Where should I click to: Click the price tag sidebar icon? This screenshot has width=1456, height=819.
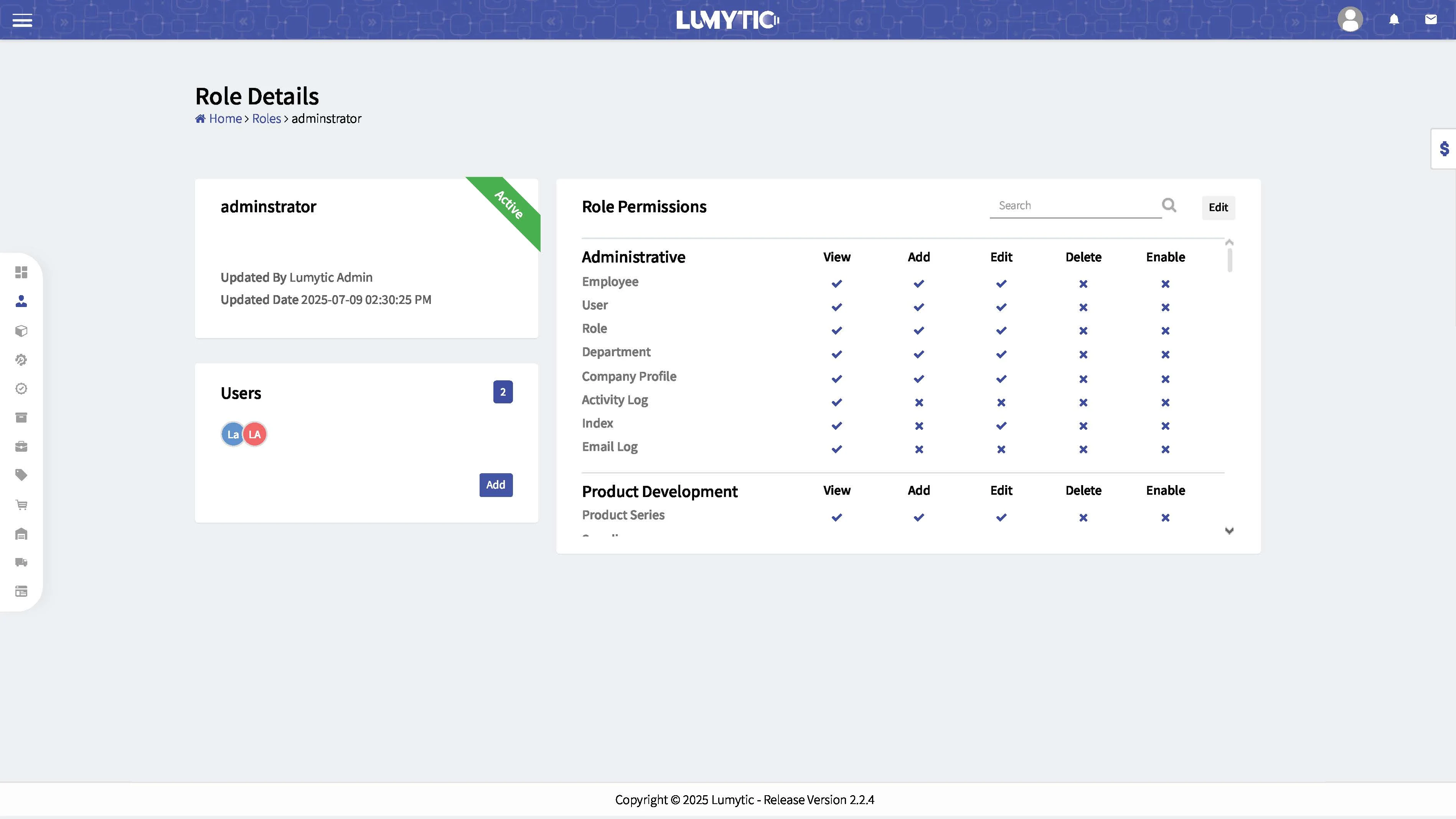click(x=21, y=476)
